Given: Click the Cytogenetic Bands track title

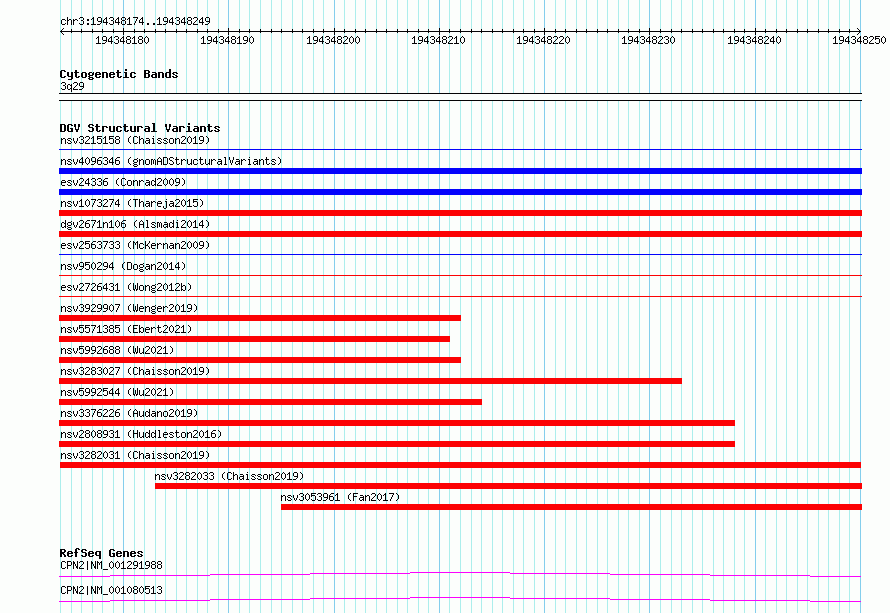Looking at the screenshot, I should pos(119,74).
